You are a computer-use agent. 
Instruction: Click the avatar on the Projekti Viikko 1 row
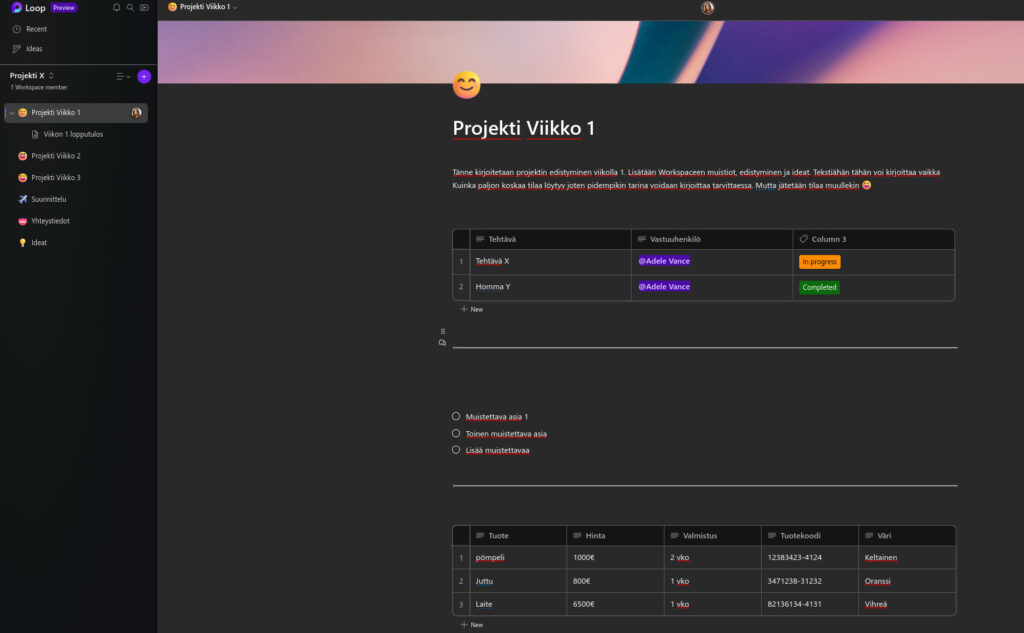(136, 112)
